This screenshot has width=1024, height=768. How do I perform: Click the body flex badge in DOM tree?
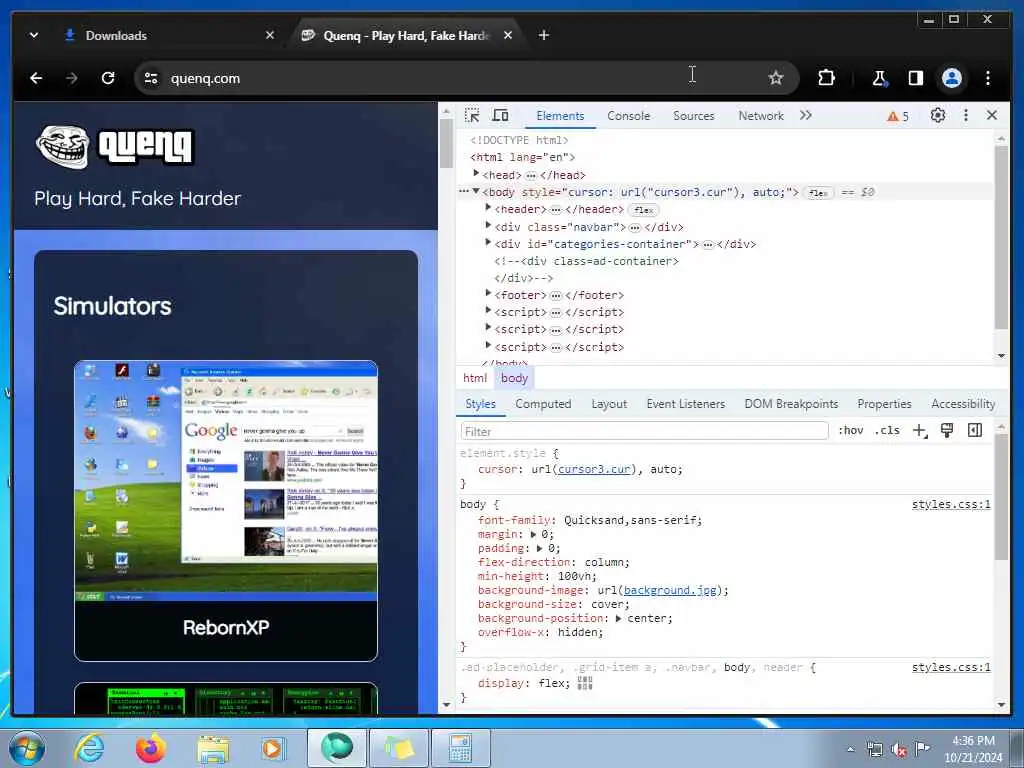tap(818, 193)
